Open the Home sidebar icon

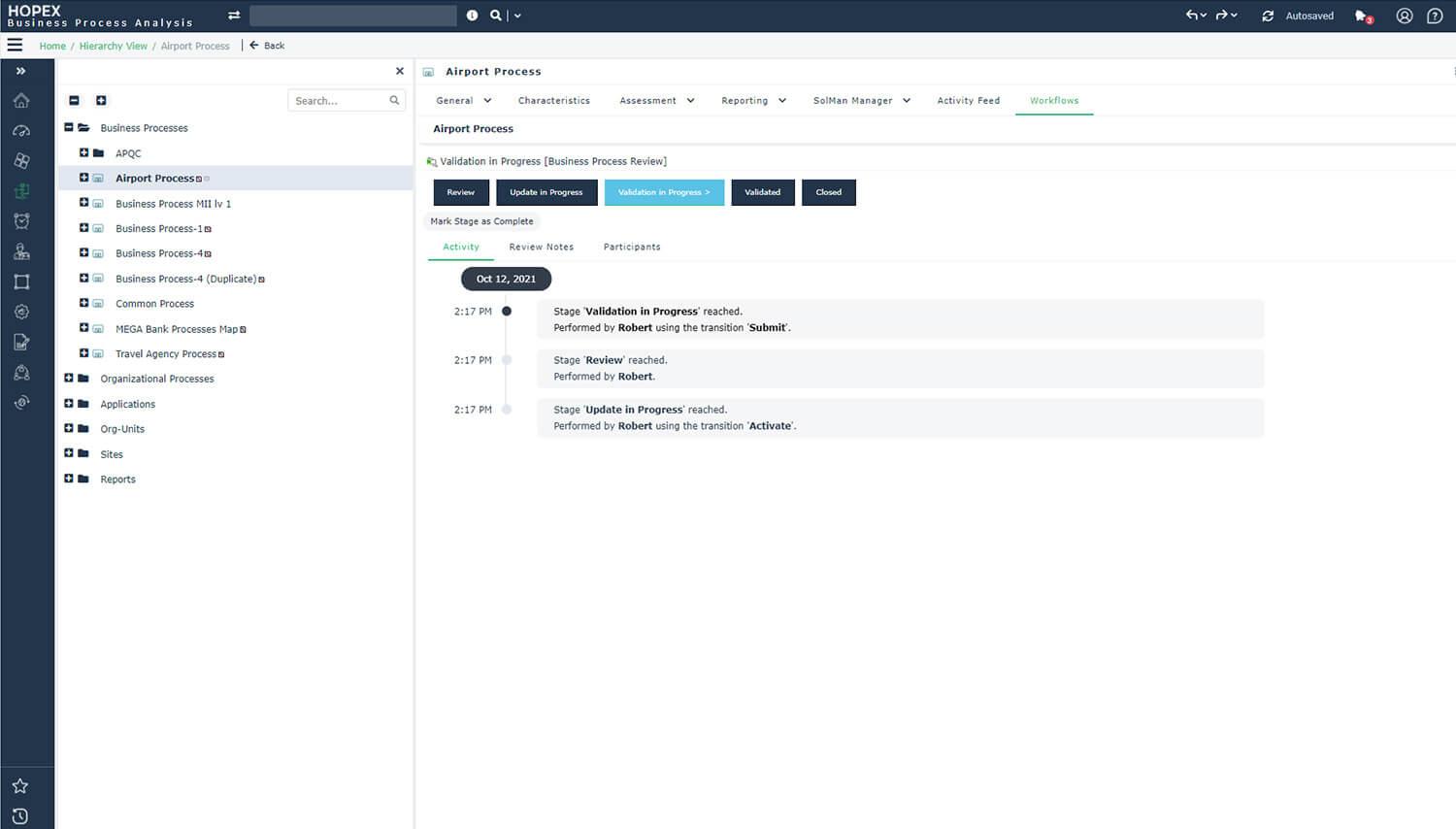[x=21, y=100]
